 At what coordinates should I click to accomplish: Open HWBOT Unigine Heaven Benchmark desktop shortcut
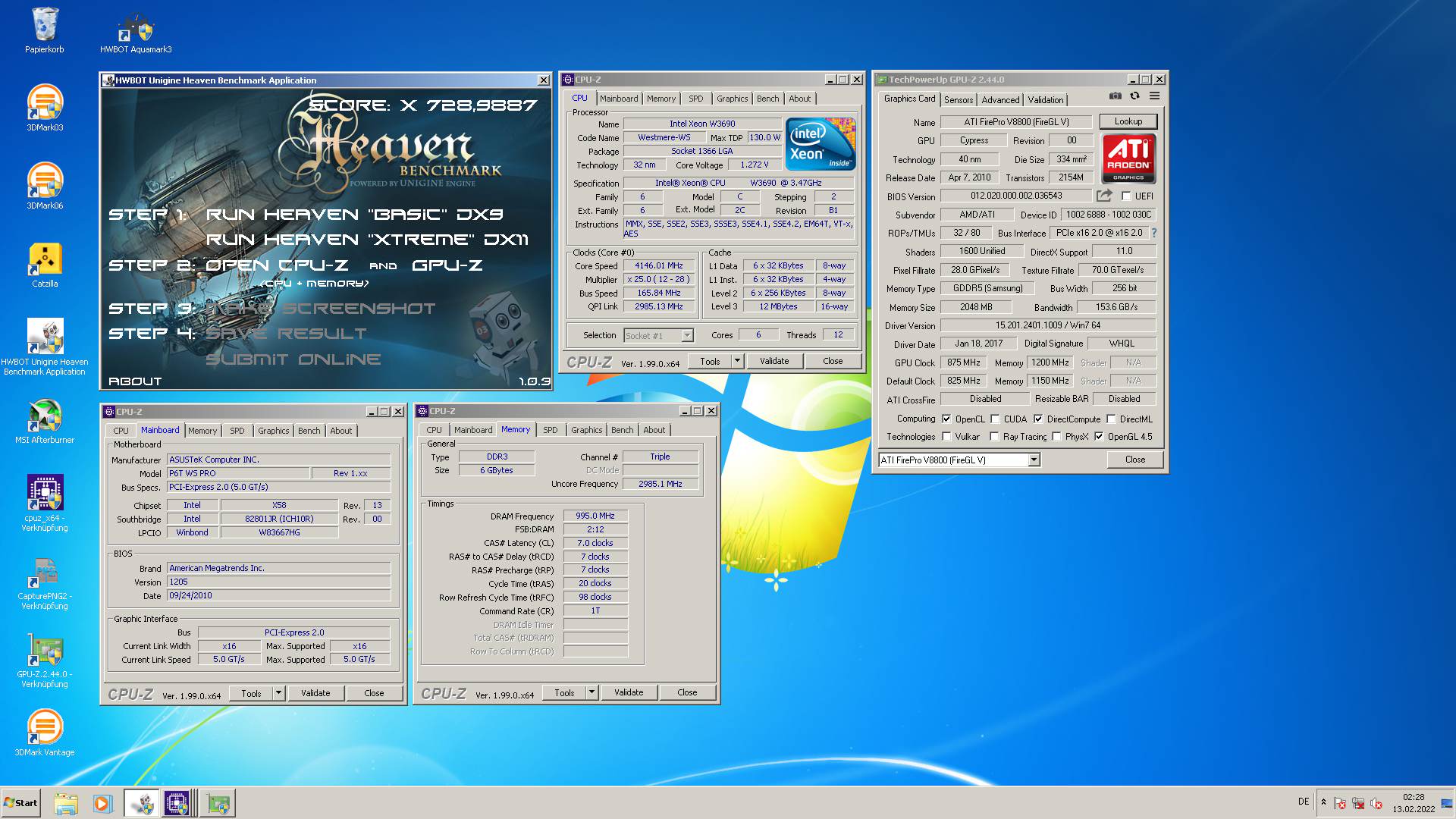click(x=45, y=347)
